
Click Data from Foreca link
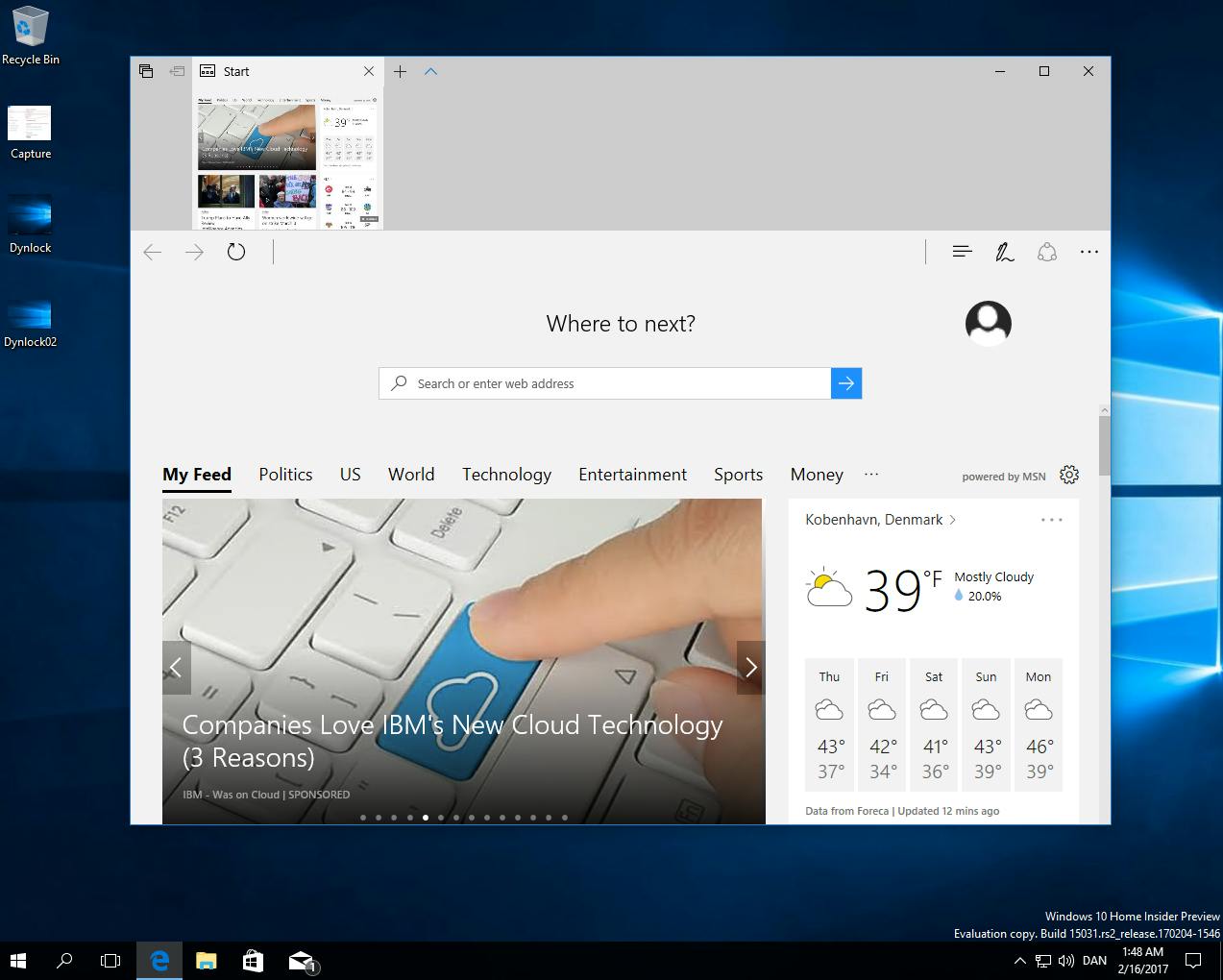click(x=847, y=811)
